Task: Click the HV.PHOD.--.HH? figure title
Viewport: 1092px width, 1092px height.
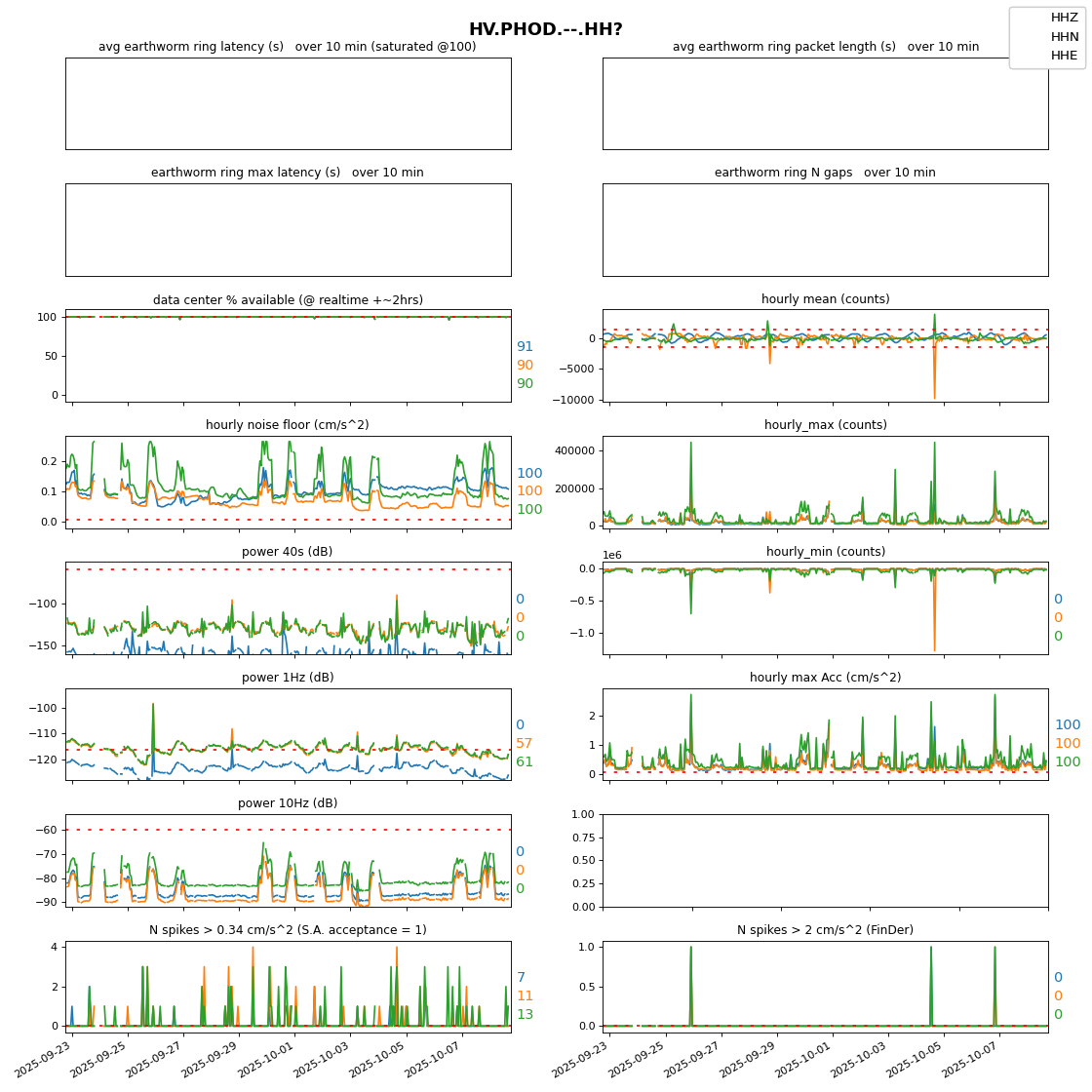Action: coord(545,29)
